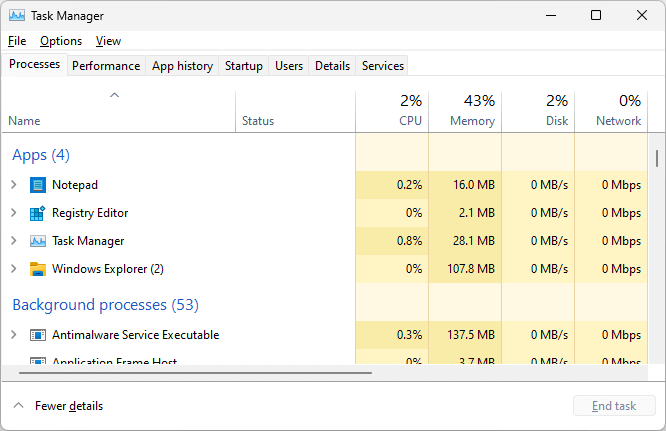Sort by the Disk column header

coord(538,111)
